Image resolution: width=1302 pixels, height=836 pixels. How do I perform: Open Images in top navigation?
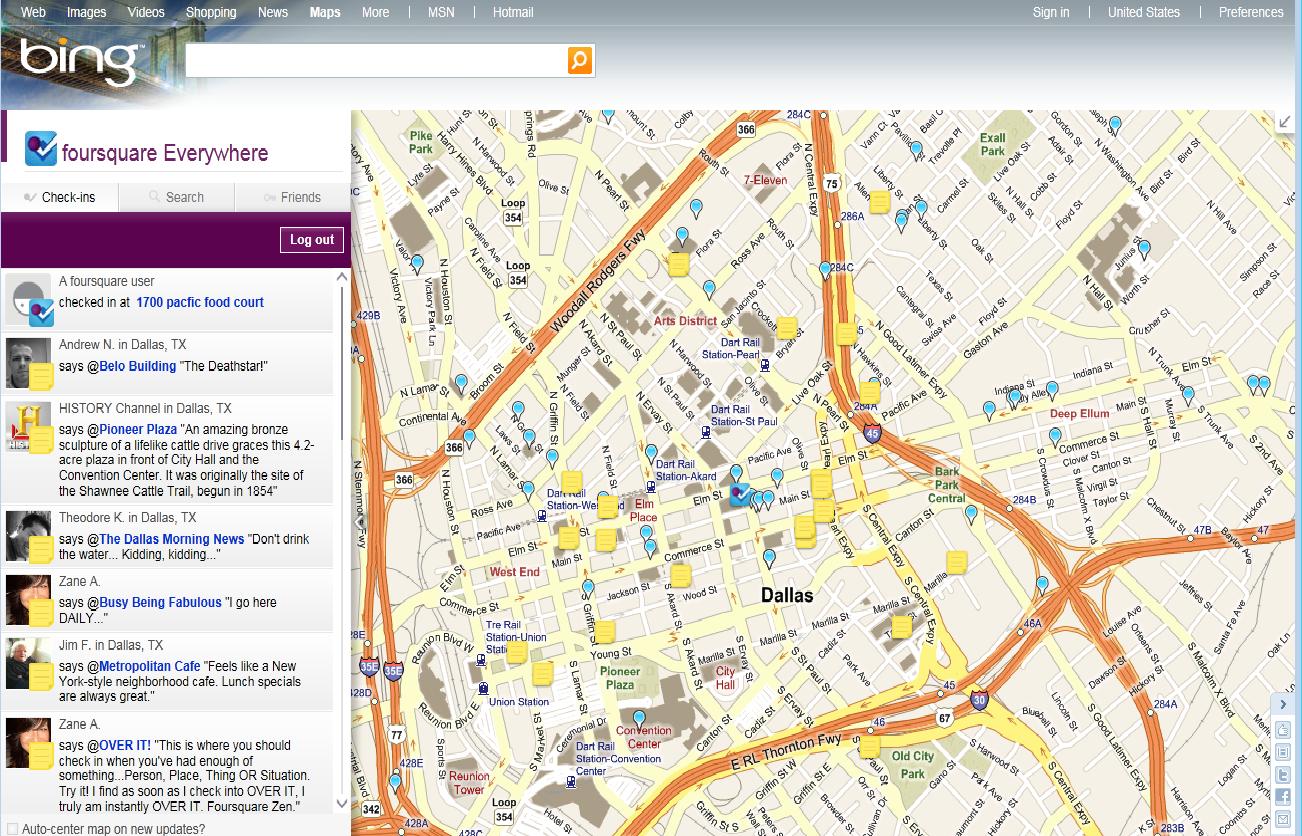86,12
